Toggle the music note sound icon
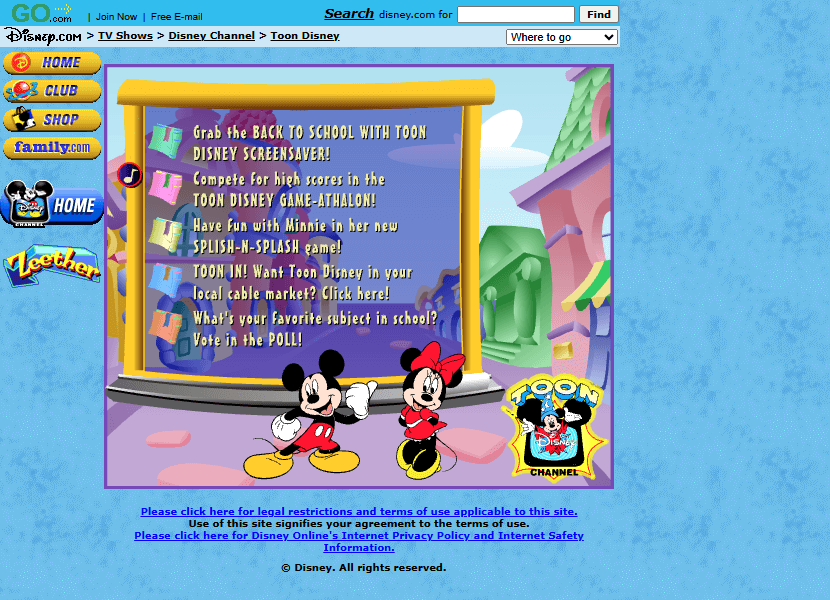Viewport: 830px width, 600px height. [x=130, y=175]
